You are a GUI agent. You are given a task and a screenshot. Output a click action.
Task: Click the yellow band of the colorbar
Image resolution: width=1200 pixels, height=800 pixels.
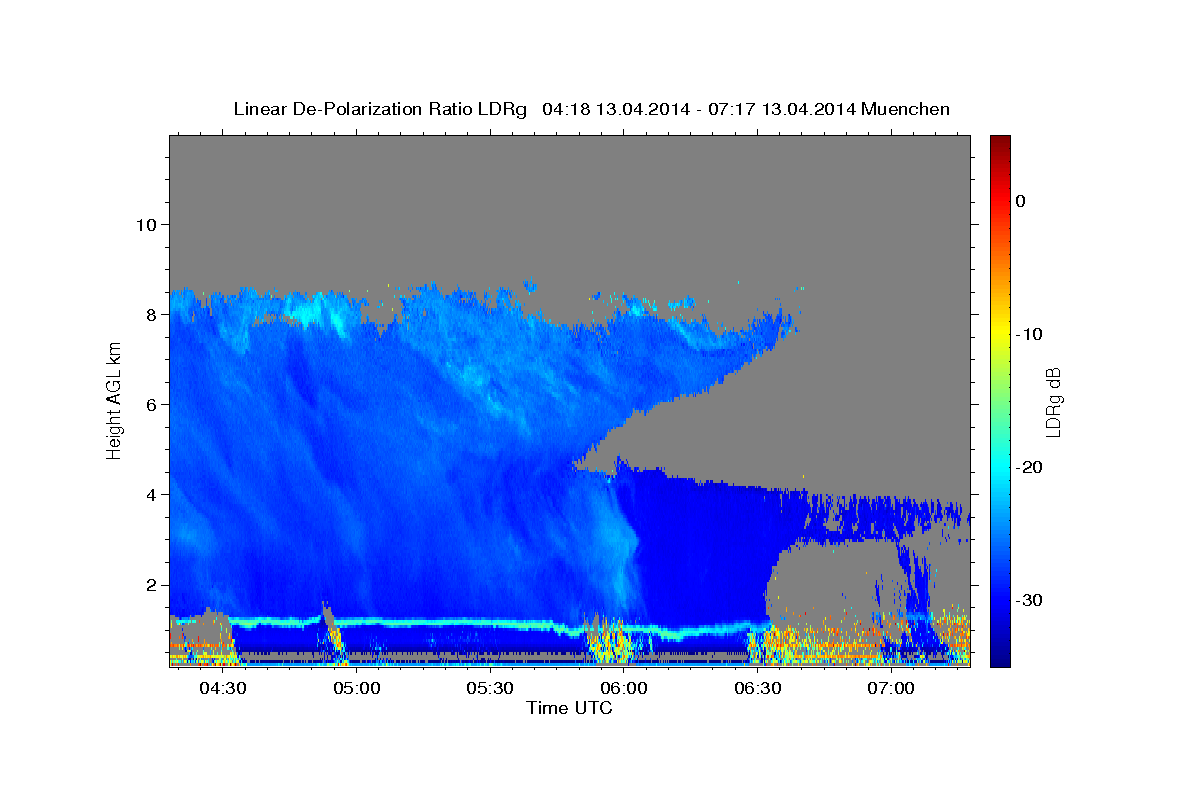click(x=1000, y=334)
